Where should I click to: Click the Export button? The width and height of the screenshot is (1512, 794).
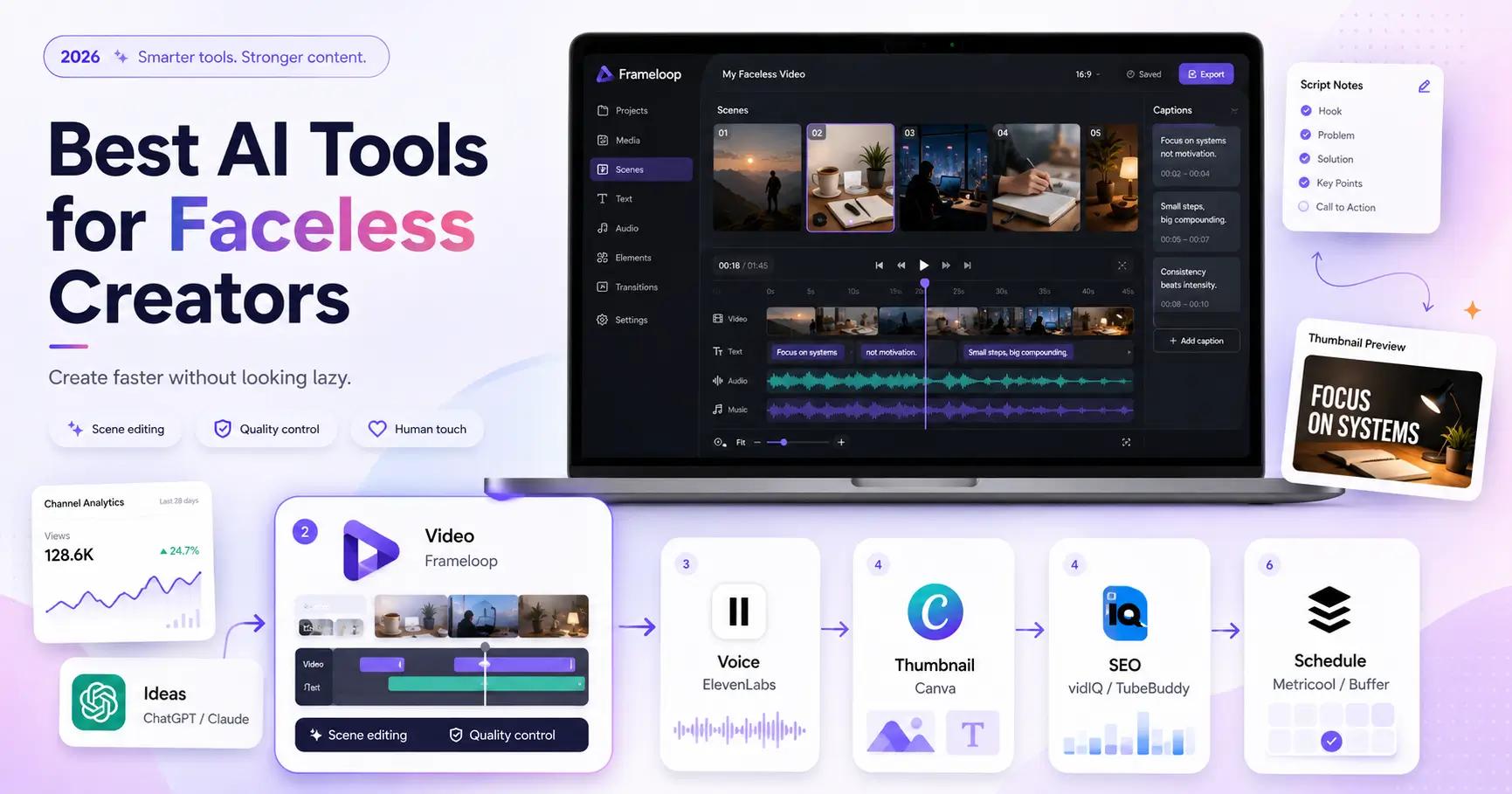pyautogui.click(x=1205, y=74)
